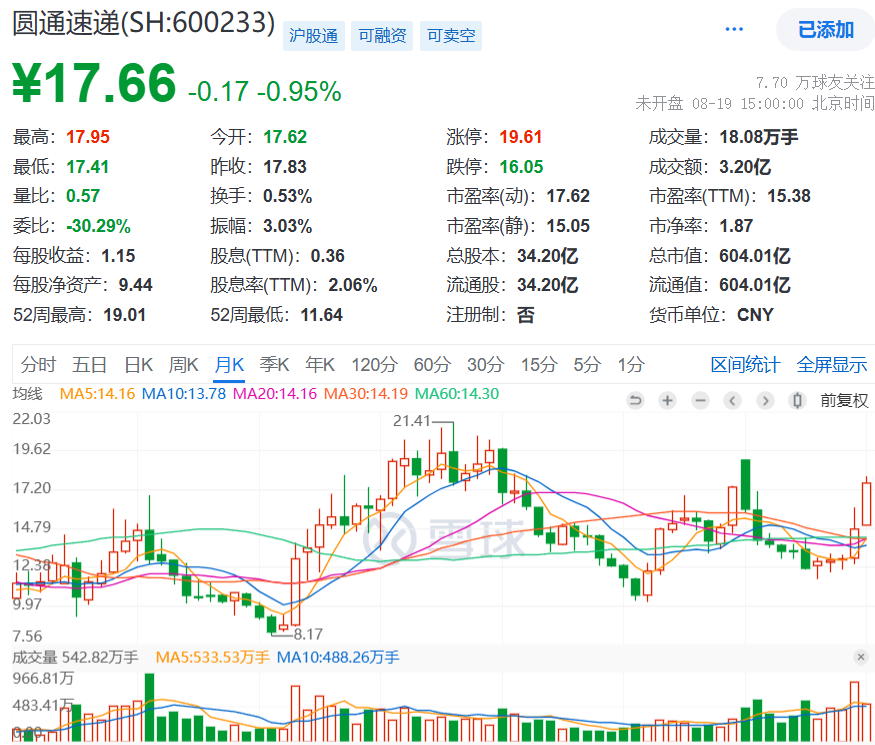Close the 成交量 volume panel

coord(861,657)
